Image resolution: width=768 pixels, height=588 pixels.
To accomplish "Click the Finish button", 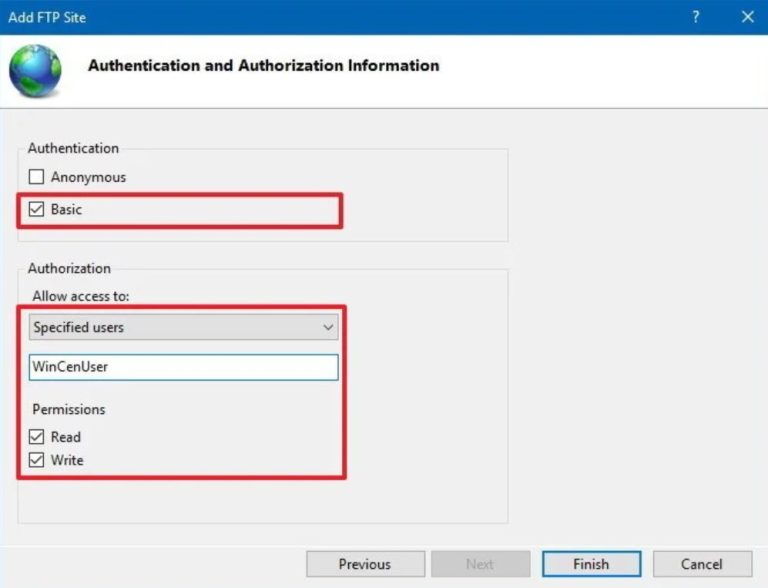I will [591, 564].
